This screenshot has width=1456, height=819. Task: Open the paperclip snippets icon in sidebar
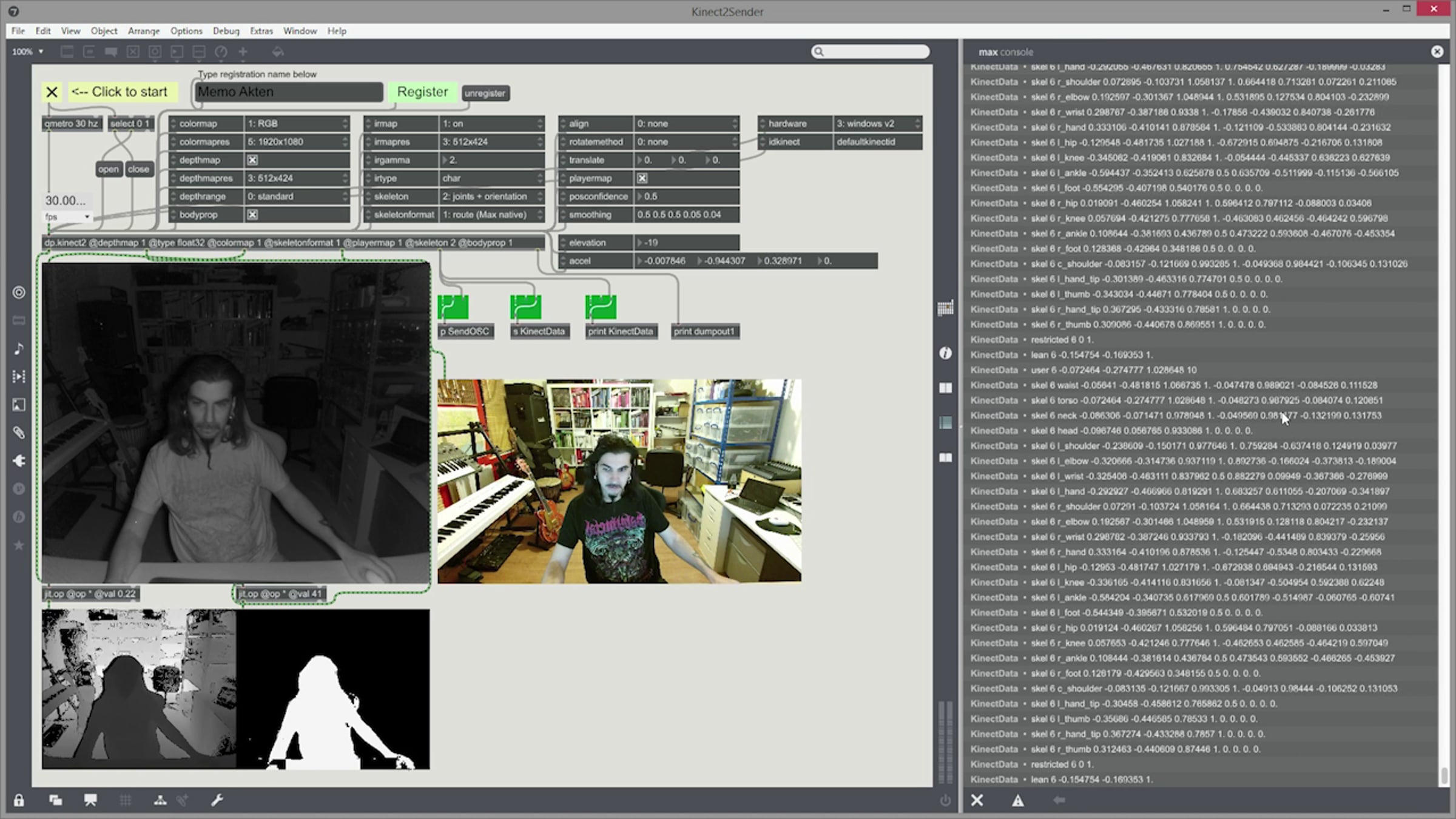(19, 433)
